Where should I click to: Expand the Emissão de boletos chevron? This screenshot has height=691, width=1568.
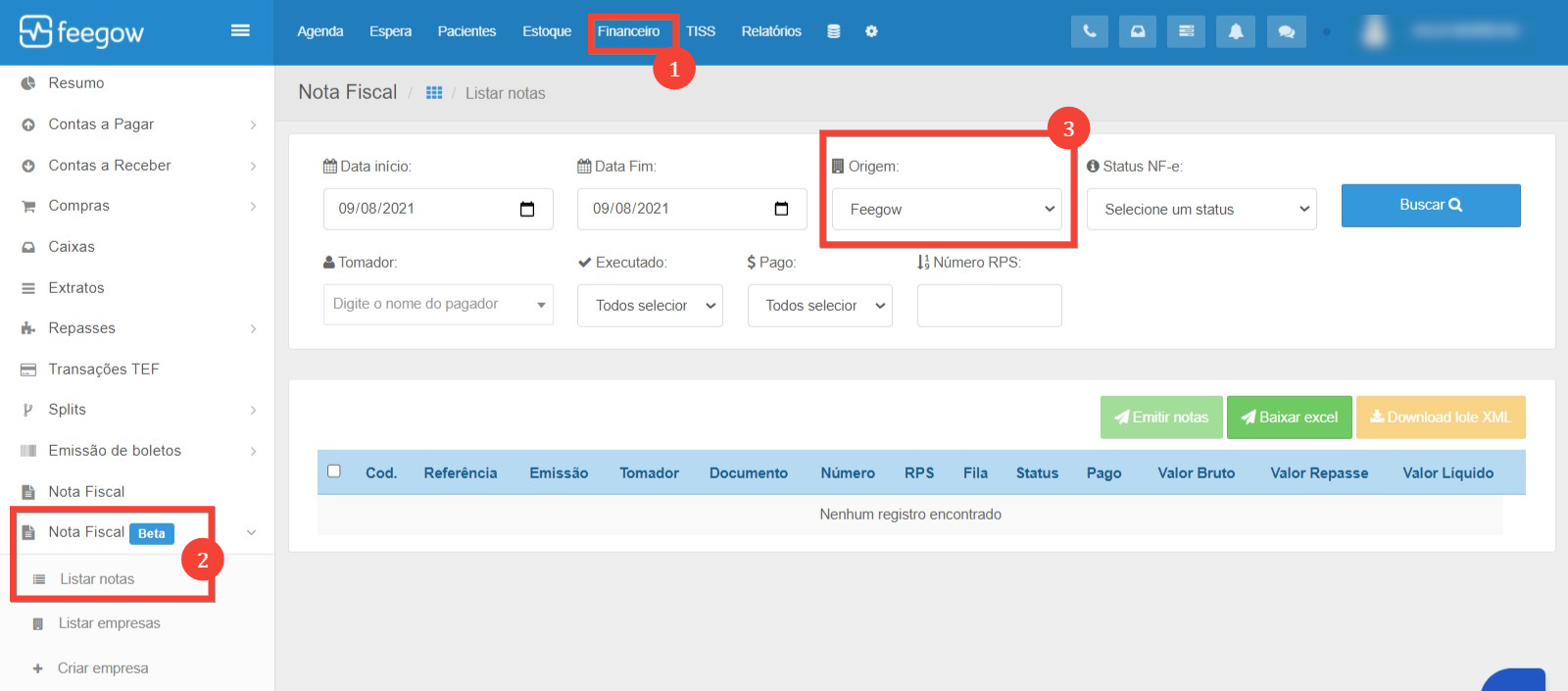[x=253, y=451]
